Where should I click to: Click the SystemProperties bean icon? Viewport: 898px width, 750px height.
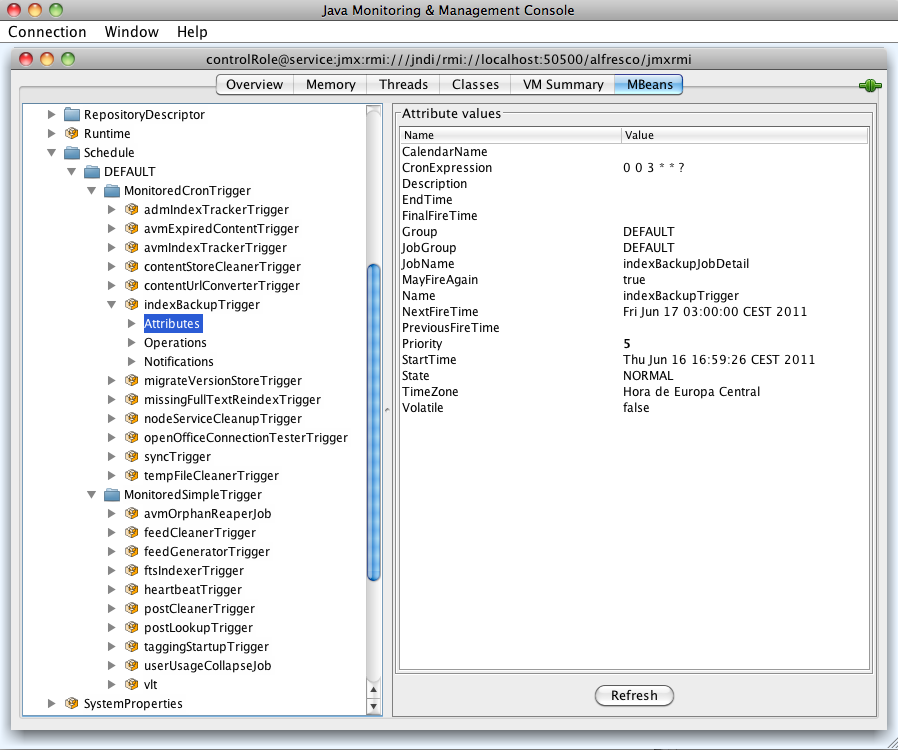(x=72, y=703)
